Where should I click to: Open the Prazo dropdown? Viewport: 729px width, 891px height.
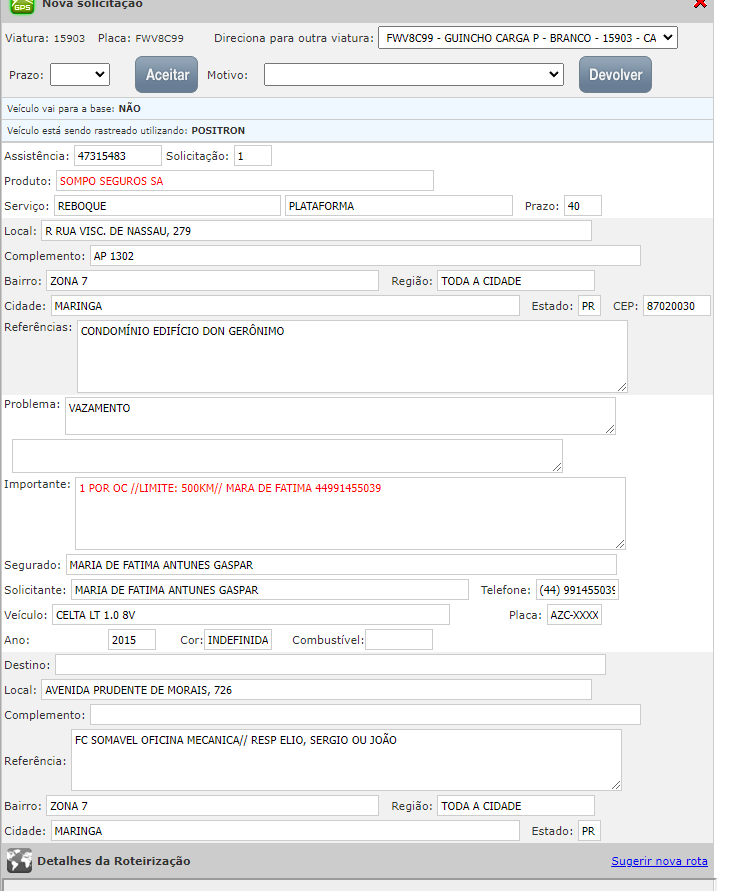(x=80, y=74)
